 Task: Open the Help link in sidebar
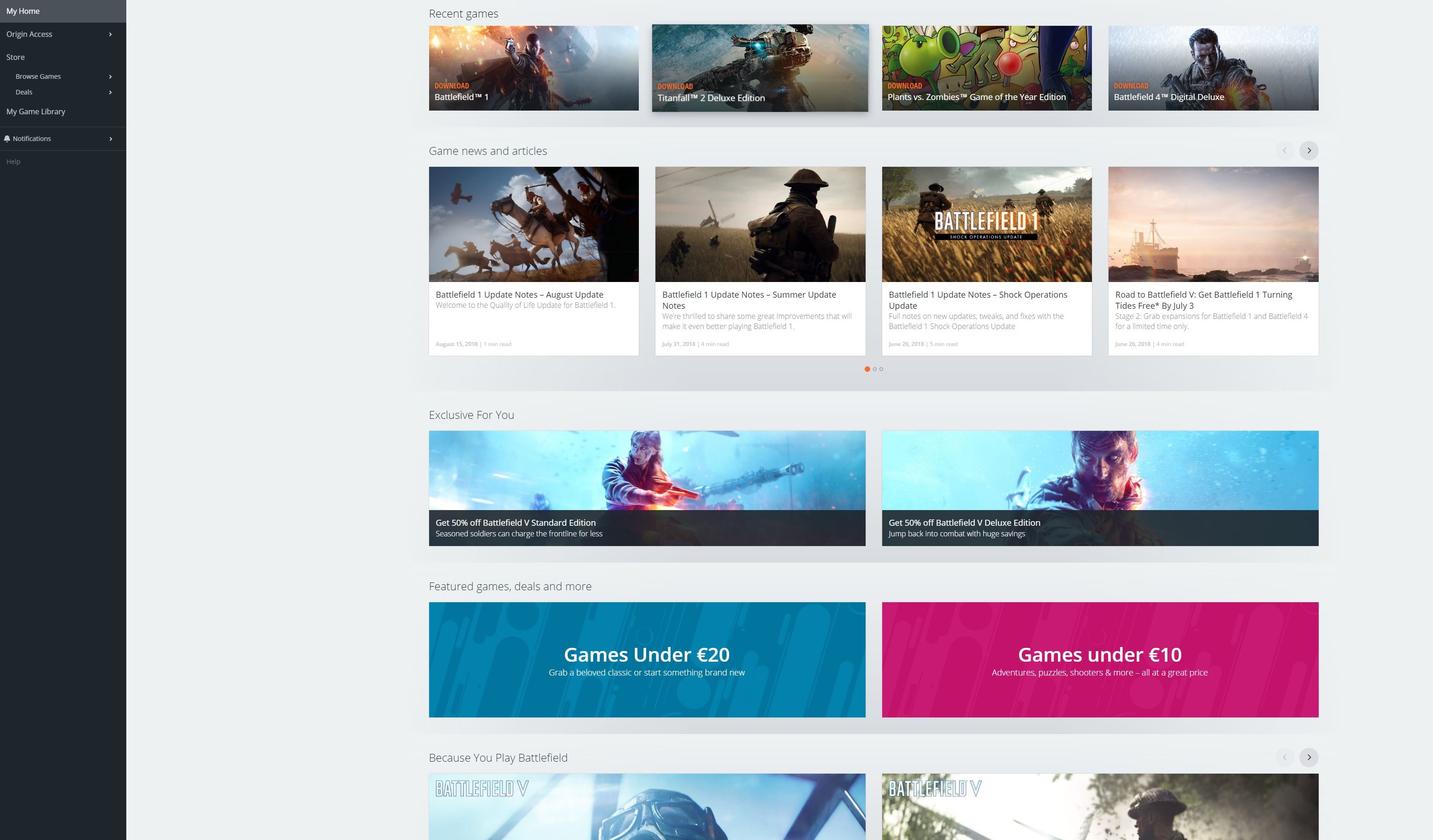coord(13,161)
